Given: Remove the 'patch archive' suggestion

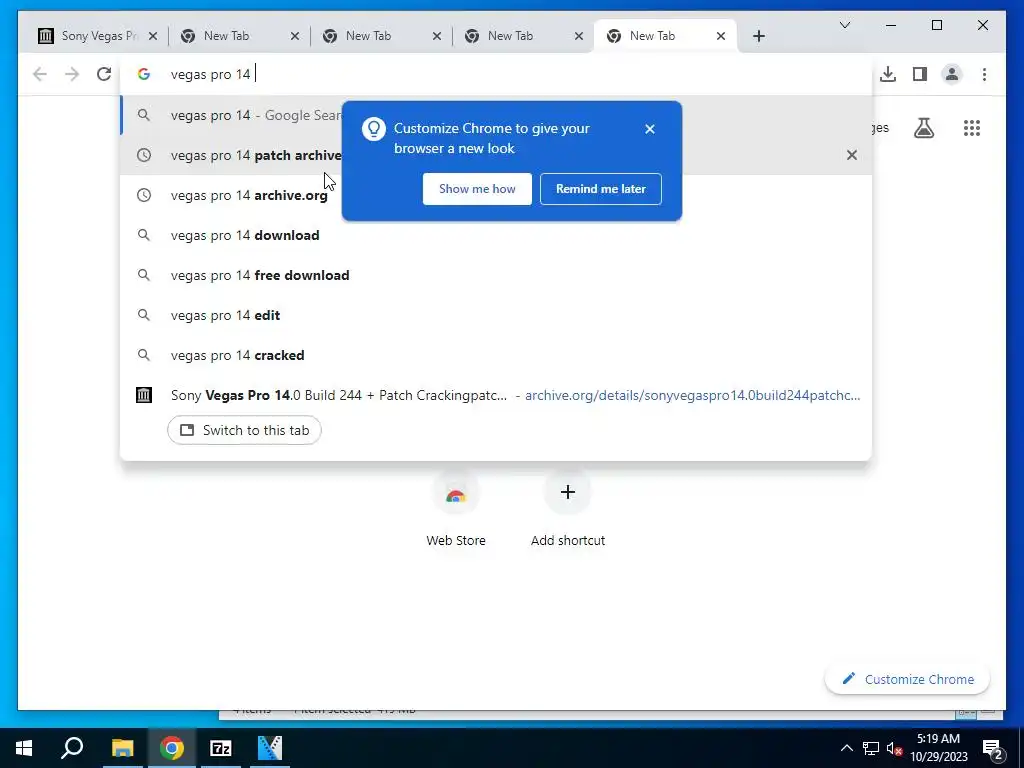Looking at the screenshot, I should point(852,155).
